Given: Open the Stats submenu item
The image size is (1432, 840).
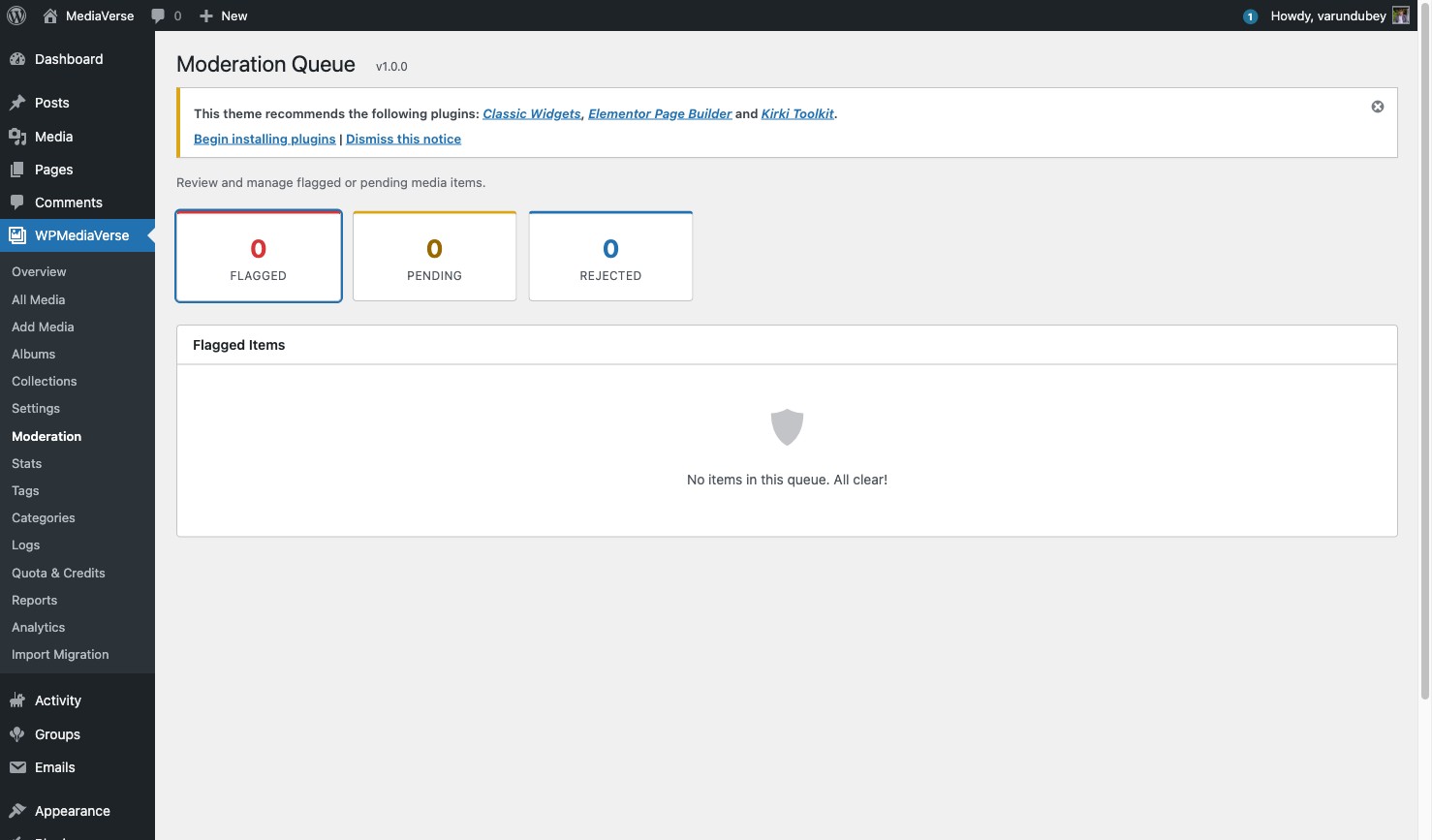Looking at the screenshot, I should coord(26,463).
